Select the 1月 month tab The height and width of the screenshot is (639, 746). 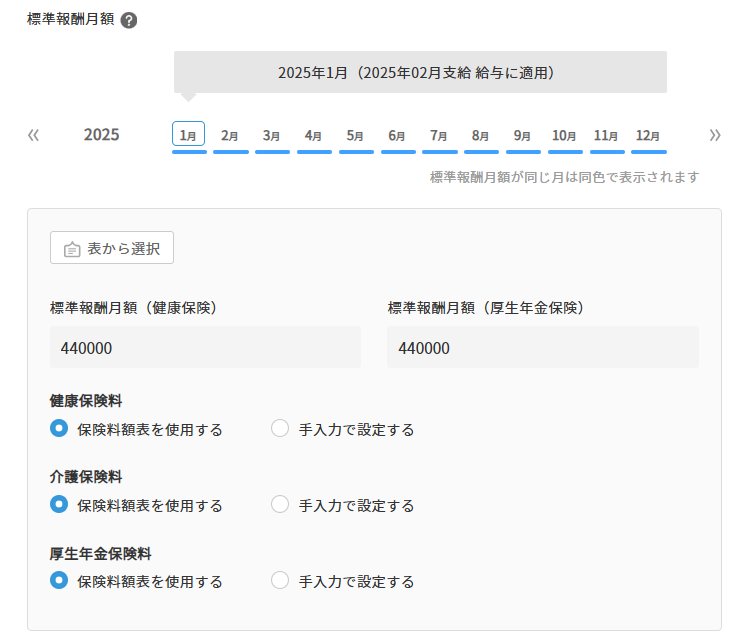click(x=188, y=135)
